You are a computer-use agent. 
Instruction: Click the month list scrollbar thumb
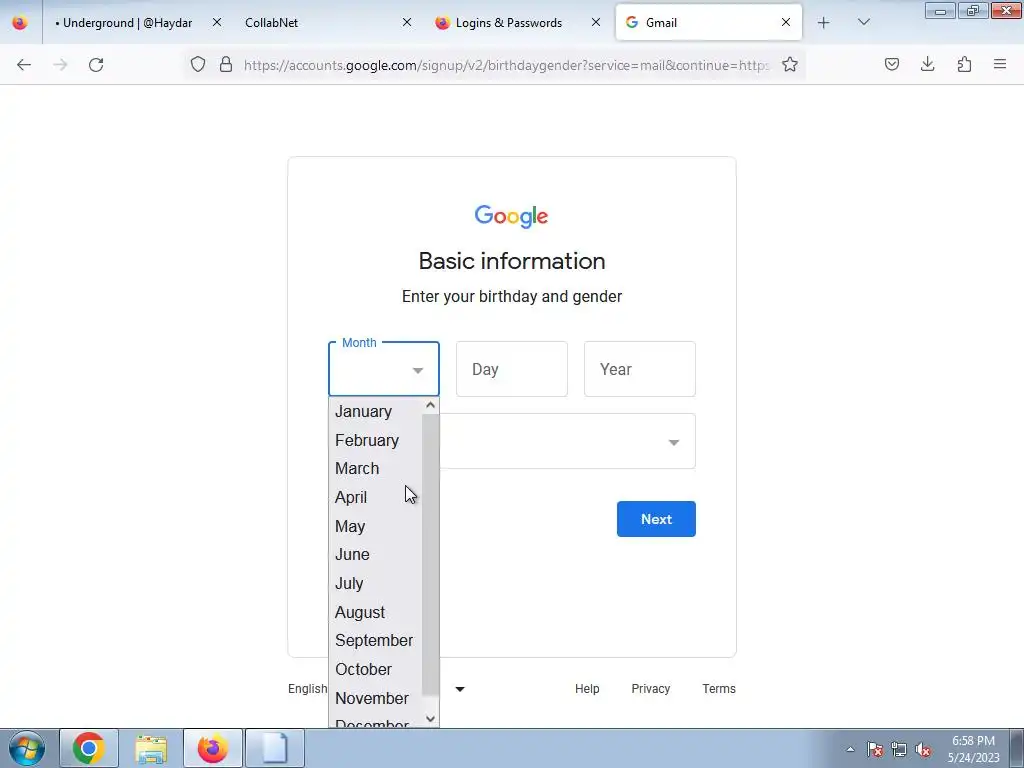430,555
